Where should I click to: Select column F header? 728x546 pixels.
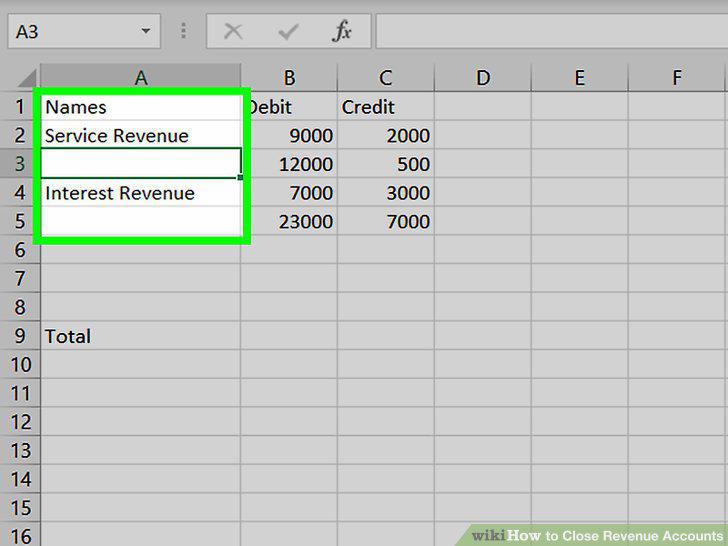[676, 78]
